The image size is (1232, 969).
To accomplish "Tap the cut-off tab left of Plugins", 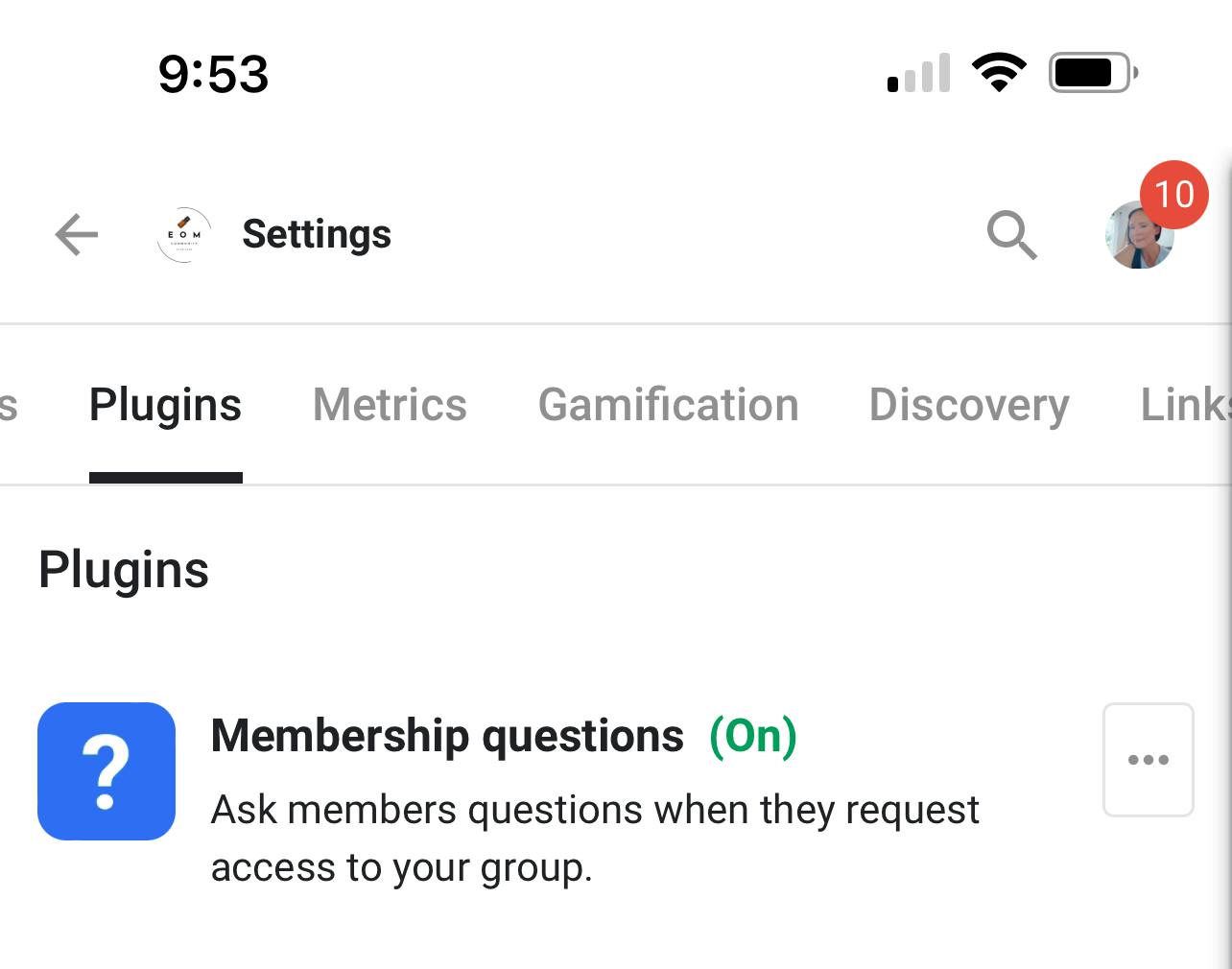I will click(x=9, y=405).
